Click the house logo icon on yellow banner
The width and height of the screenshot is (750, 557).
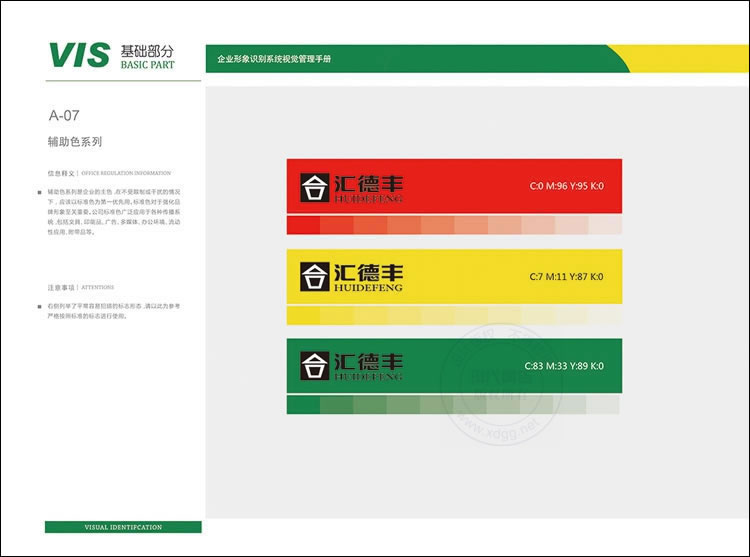tap(315, 276)
